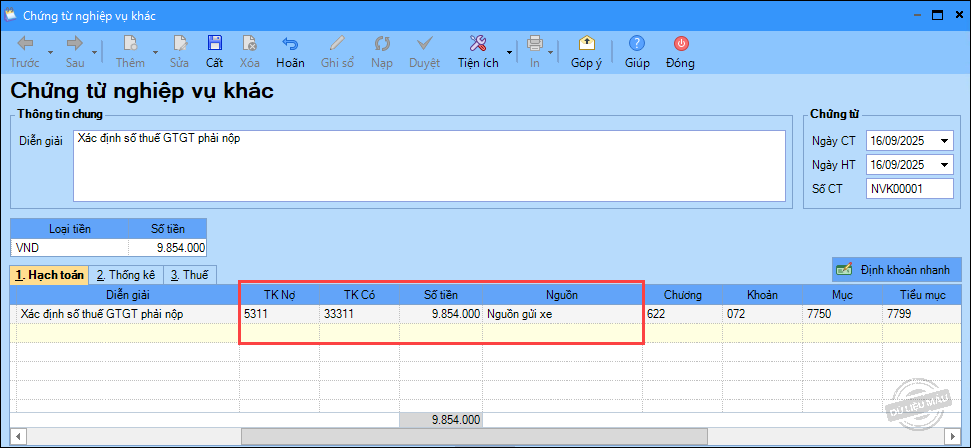Click the Số CT input field

click(x=909, y=188)
